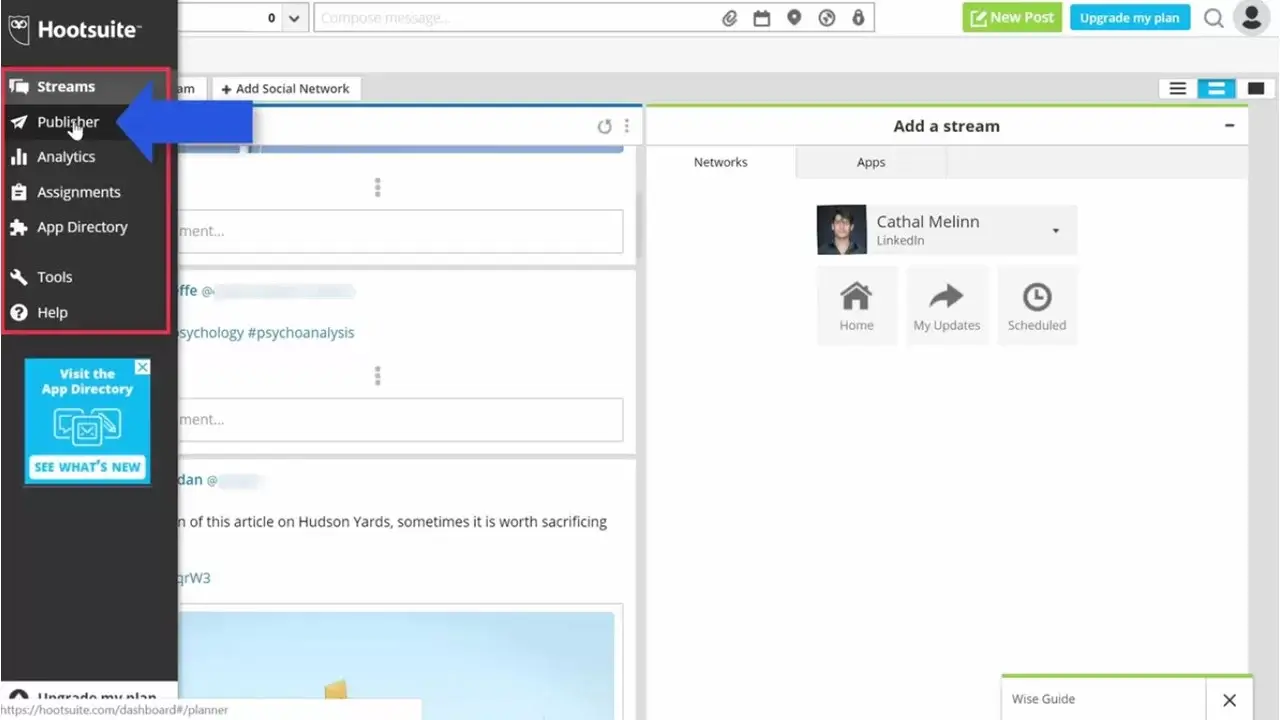This screenshot has width=1280, height=720.
Task: Open first post's three-dot more menu
Action: [x=378, y=187]
